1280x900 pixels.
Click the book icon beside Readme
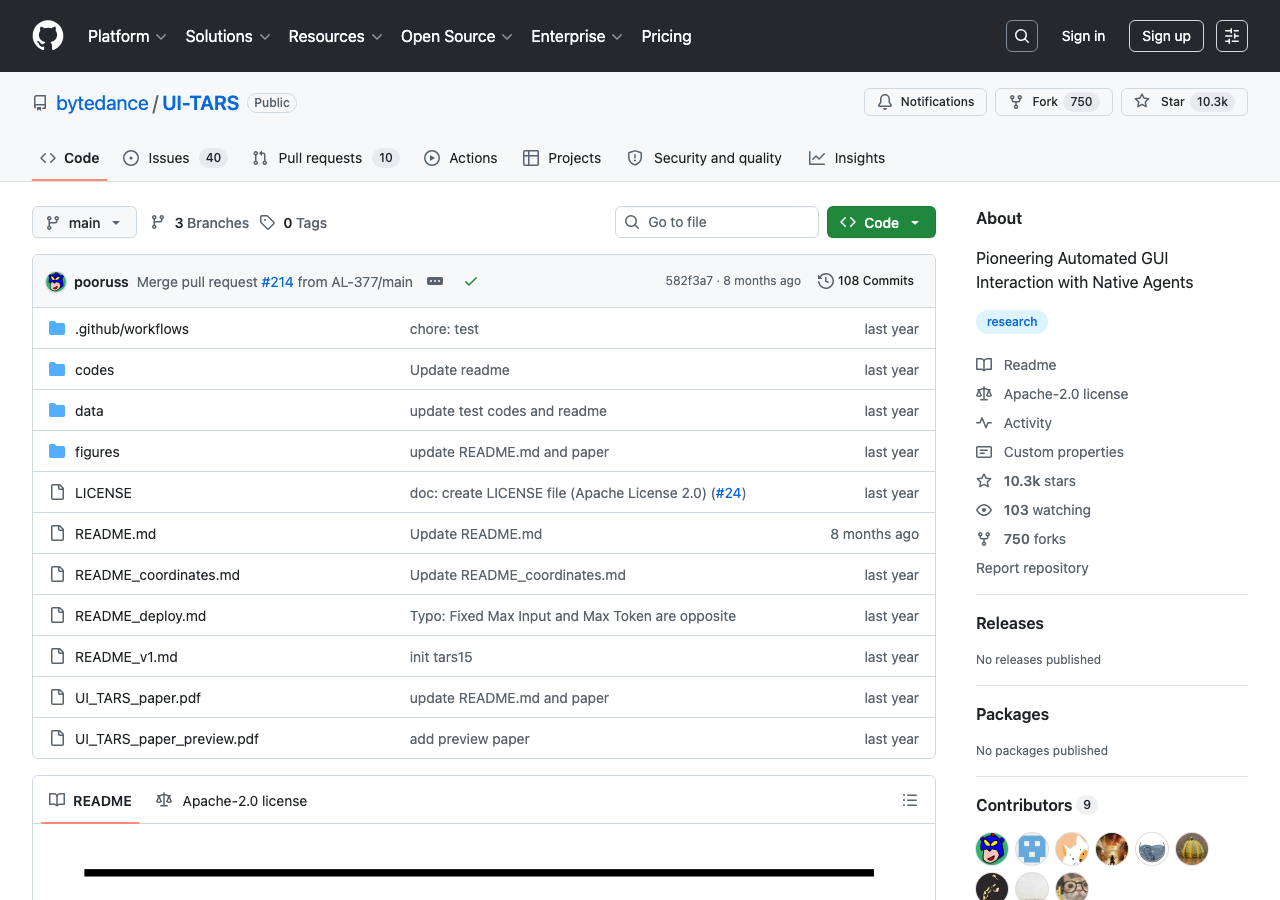pyautogui.click(x=984, y=365)
